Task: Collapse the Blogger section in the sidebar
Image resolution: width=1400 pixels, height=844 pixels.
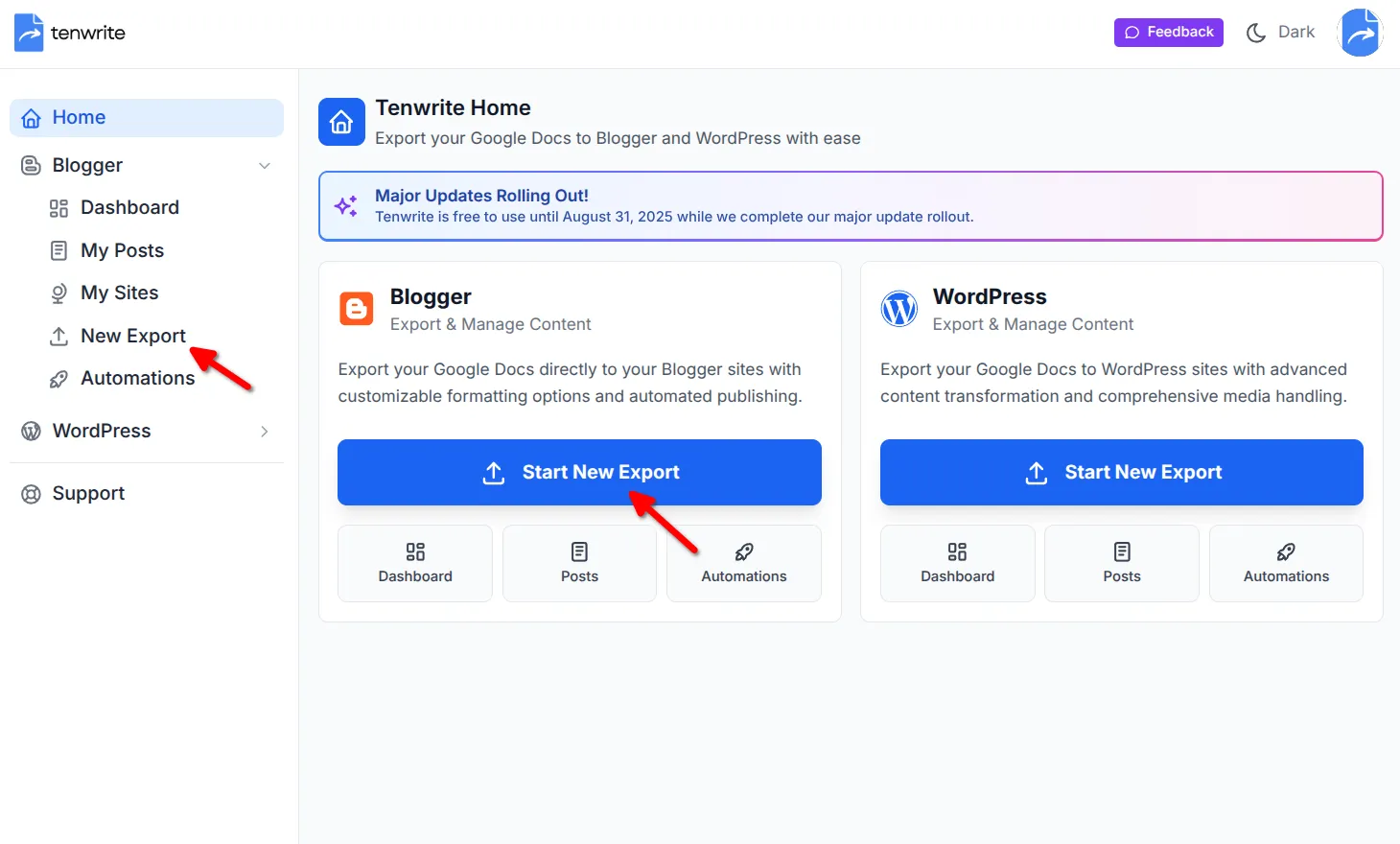Action: (265, 165)
